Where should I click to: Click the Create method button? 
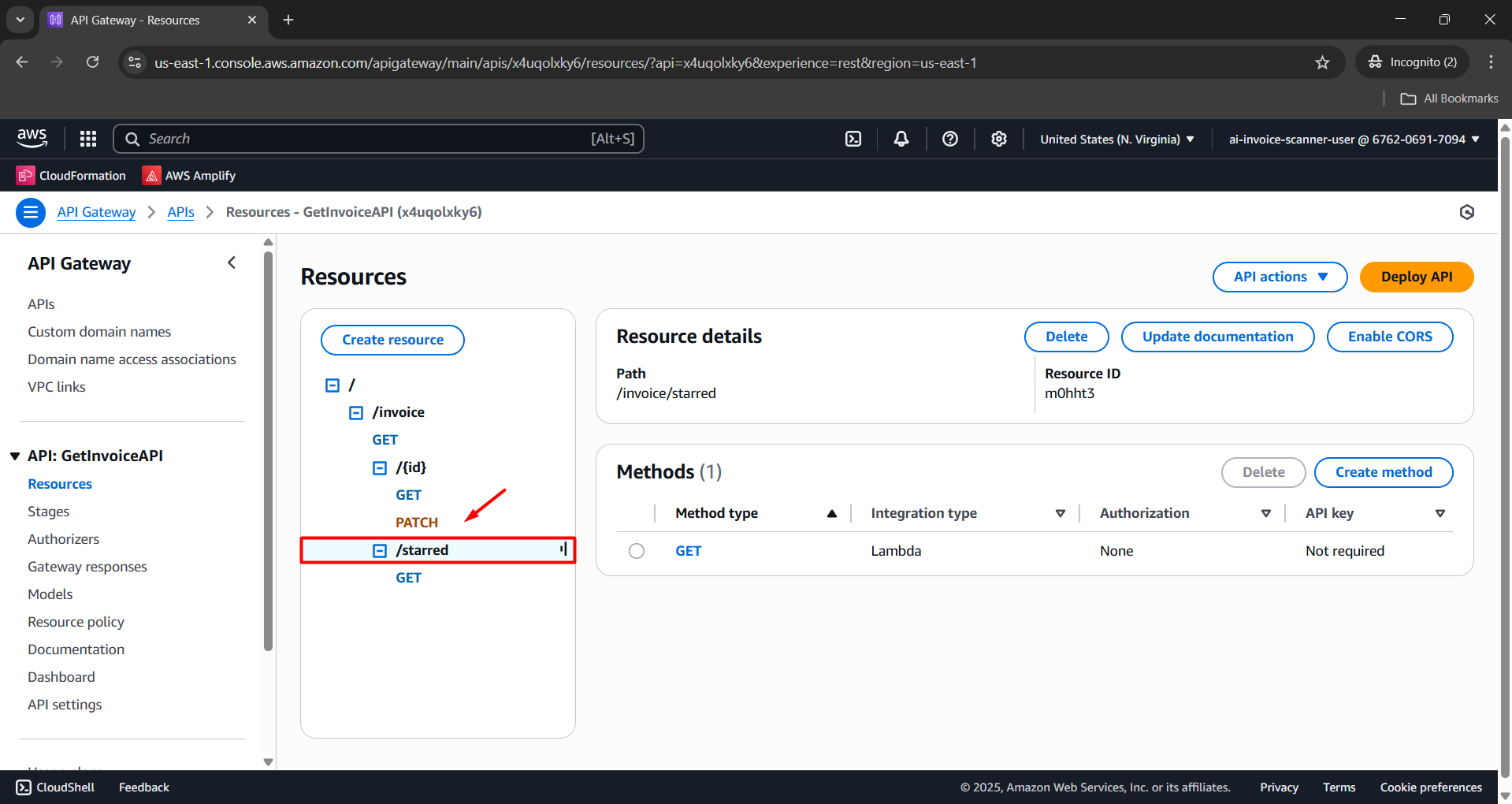click(x=1383, y=471)
